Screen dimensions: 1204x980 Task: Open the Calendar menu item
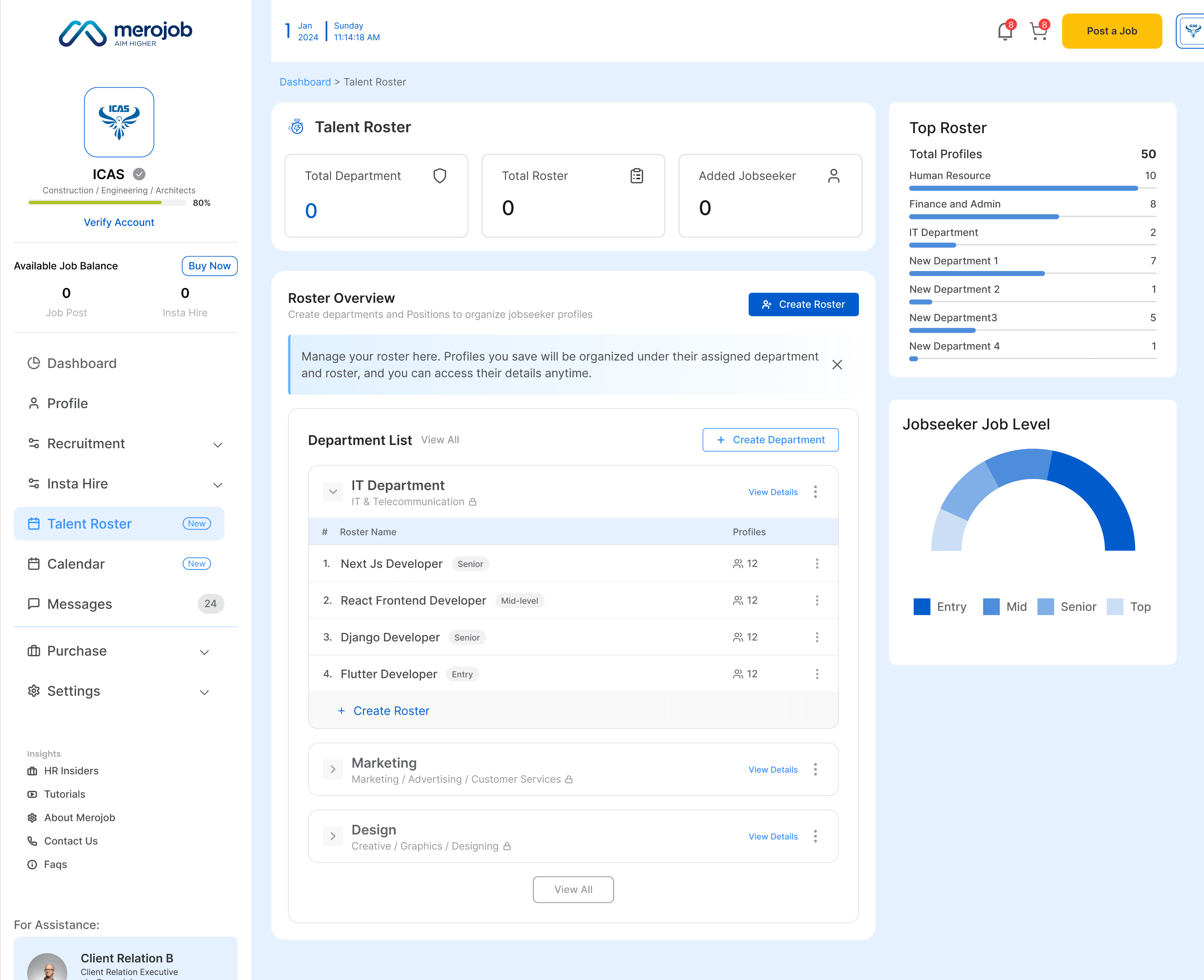point(76,564)
